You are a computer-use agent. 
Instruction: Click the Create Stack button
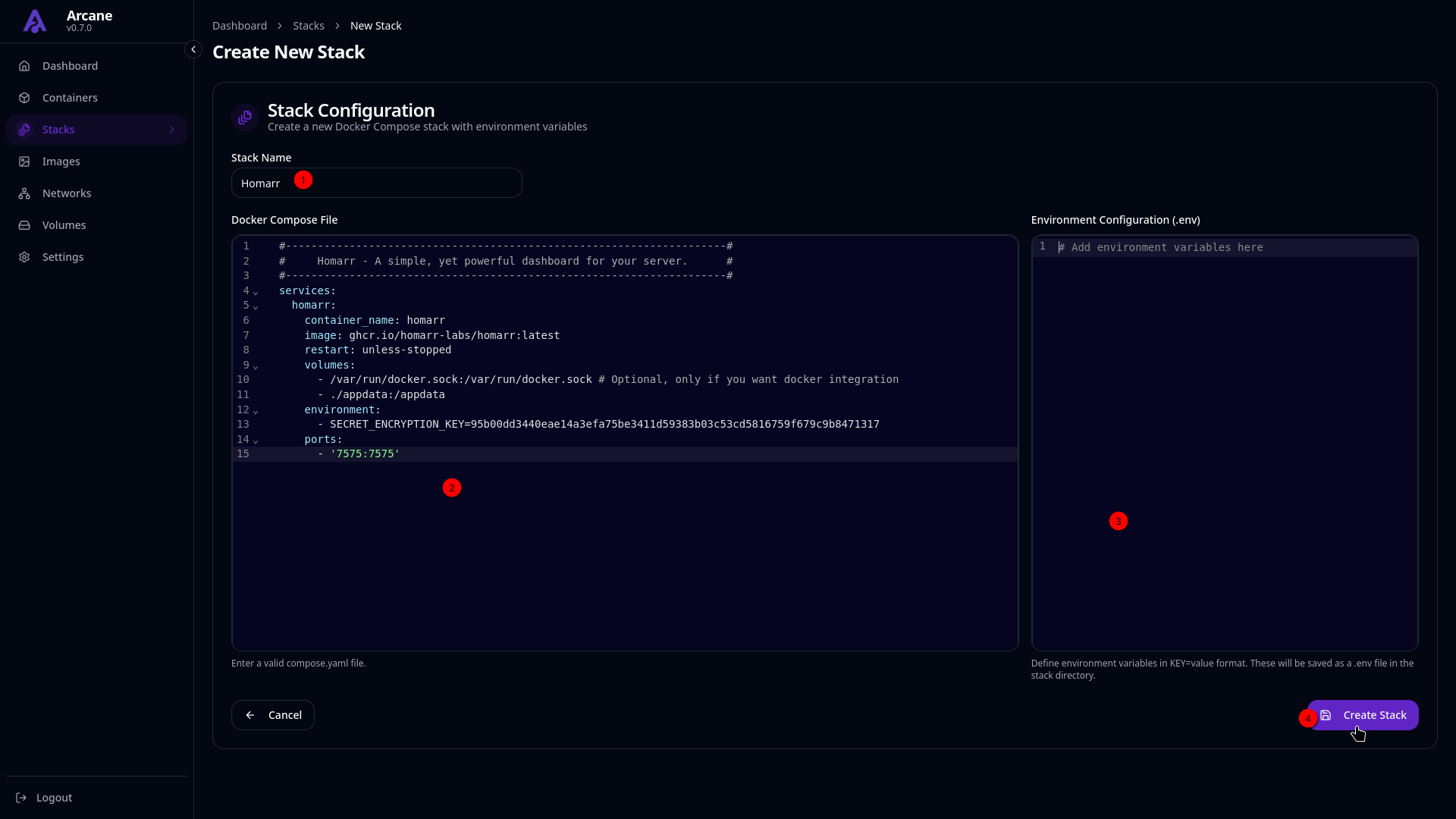1363,715
